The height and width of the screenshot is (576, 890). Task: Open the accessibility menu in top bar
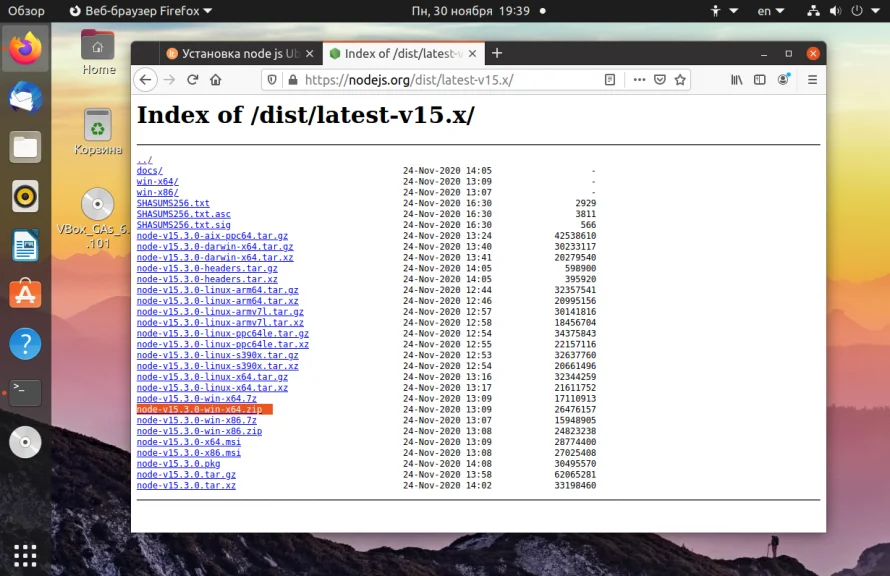pos(723,11)
